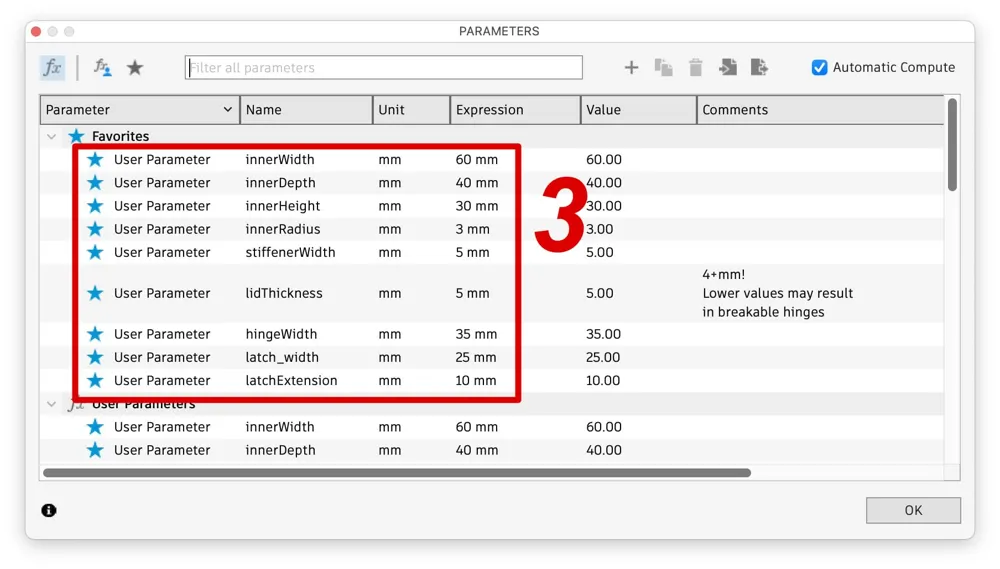This screenshot has width=1000, height=569.
Task: Toggle the star on the stiffenerWidth row
Action: coord(95,253)
